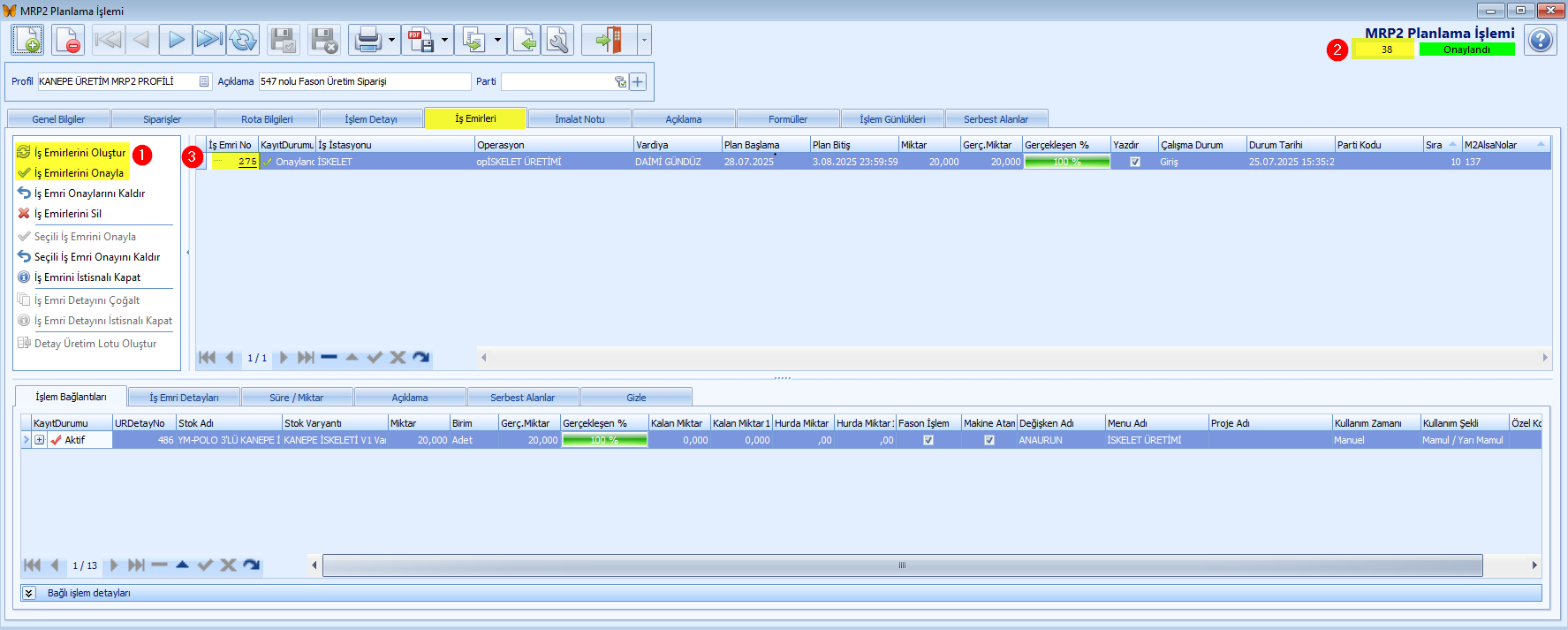Toggle the Yazdır checkbox in work order row
The height and width of the screenshot is (630, 1568).
click(1135, 162)
